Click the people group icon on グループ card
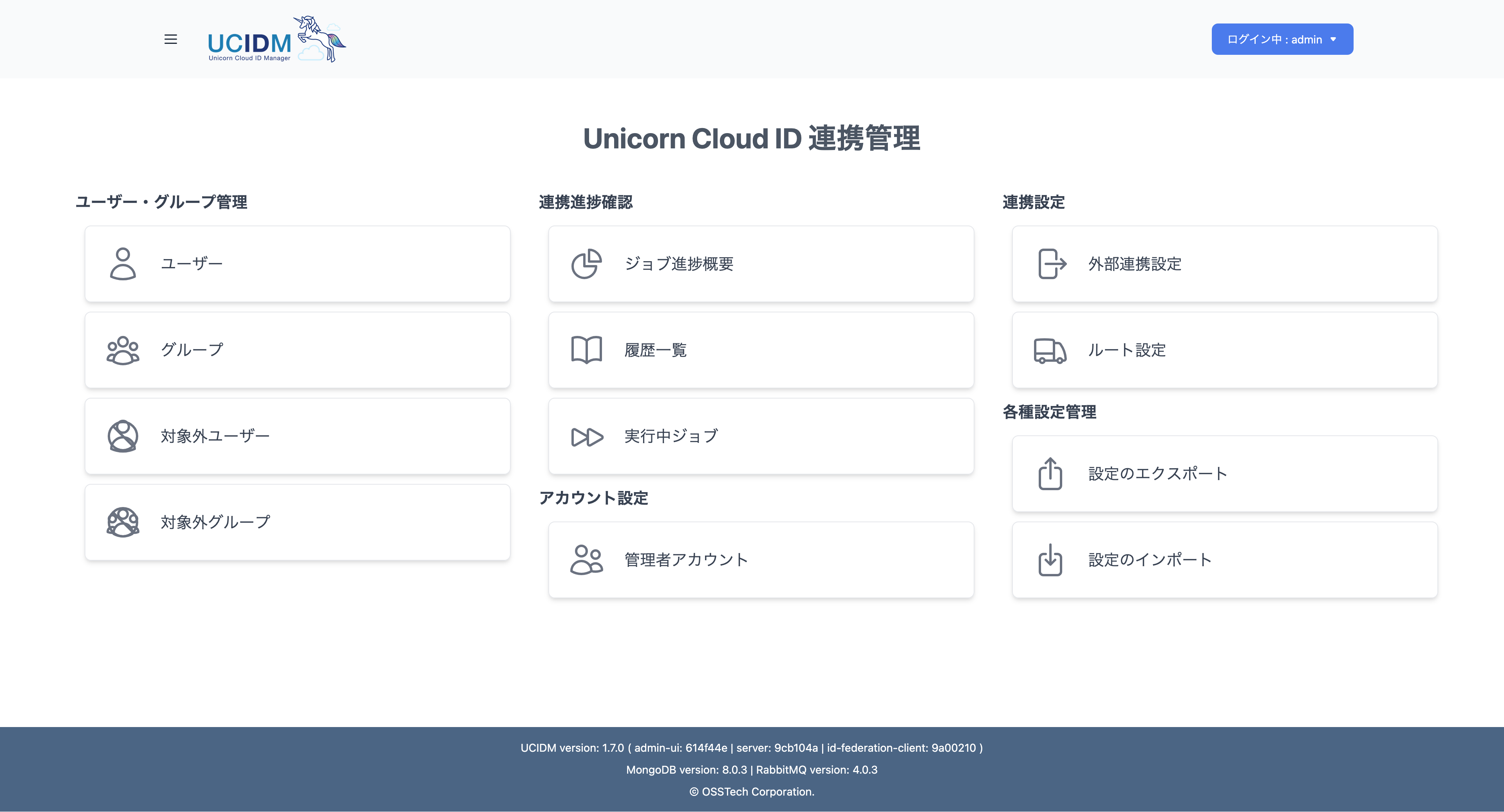Viewport: 1504px width, 812px height. pyautogui.click(x=123, y=350)
